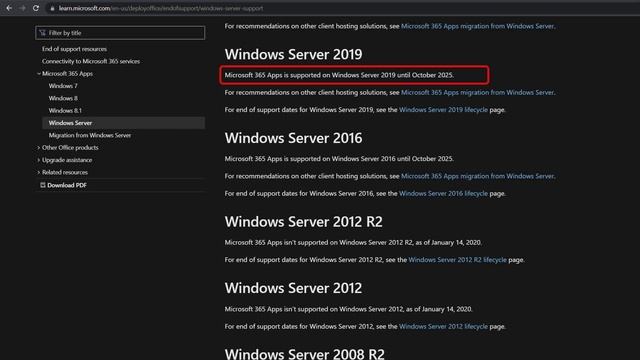The height and width of the screenshot is (360, 640).
Task: Select Windows 8 in sidebar
Action: (63, 98)
